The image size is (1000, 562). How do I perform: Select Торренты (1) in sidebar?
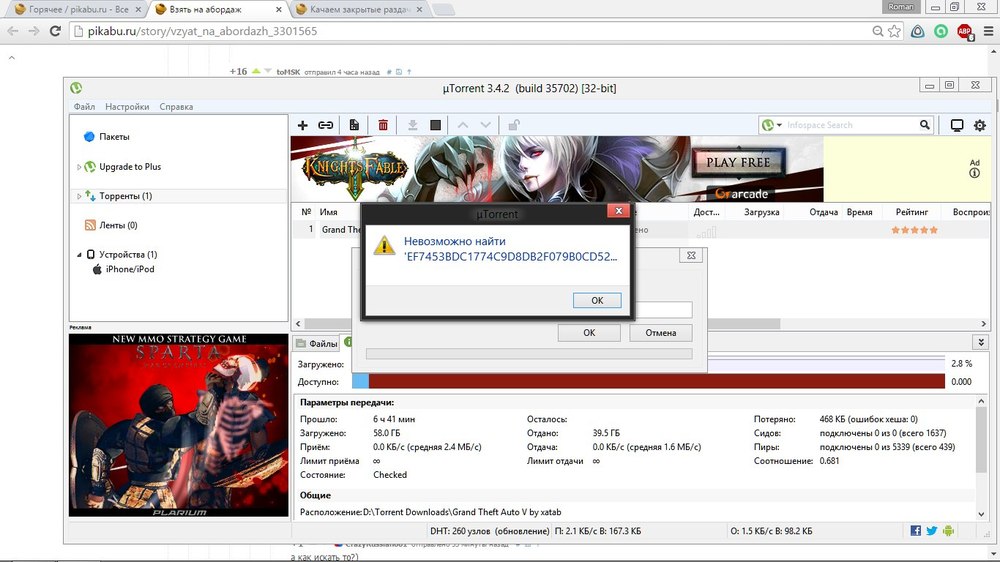[x=126, y=196]
